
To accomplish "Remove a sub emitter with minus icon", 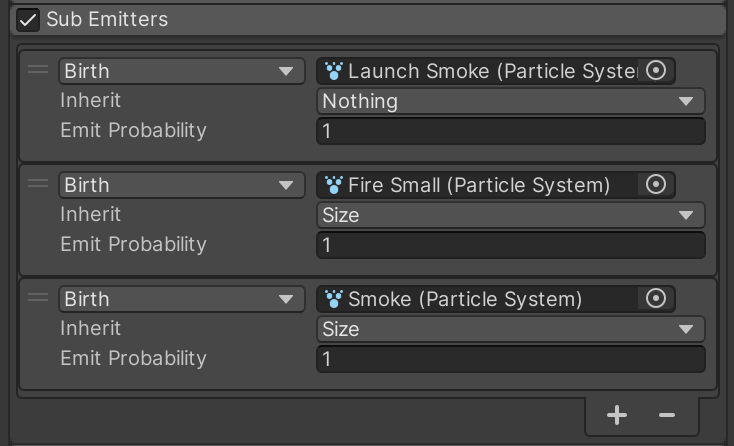I will 667,415.
